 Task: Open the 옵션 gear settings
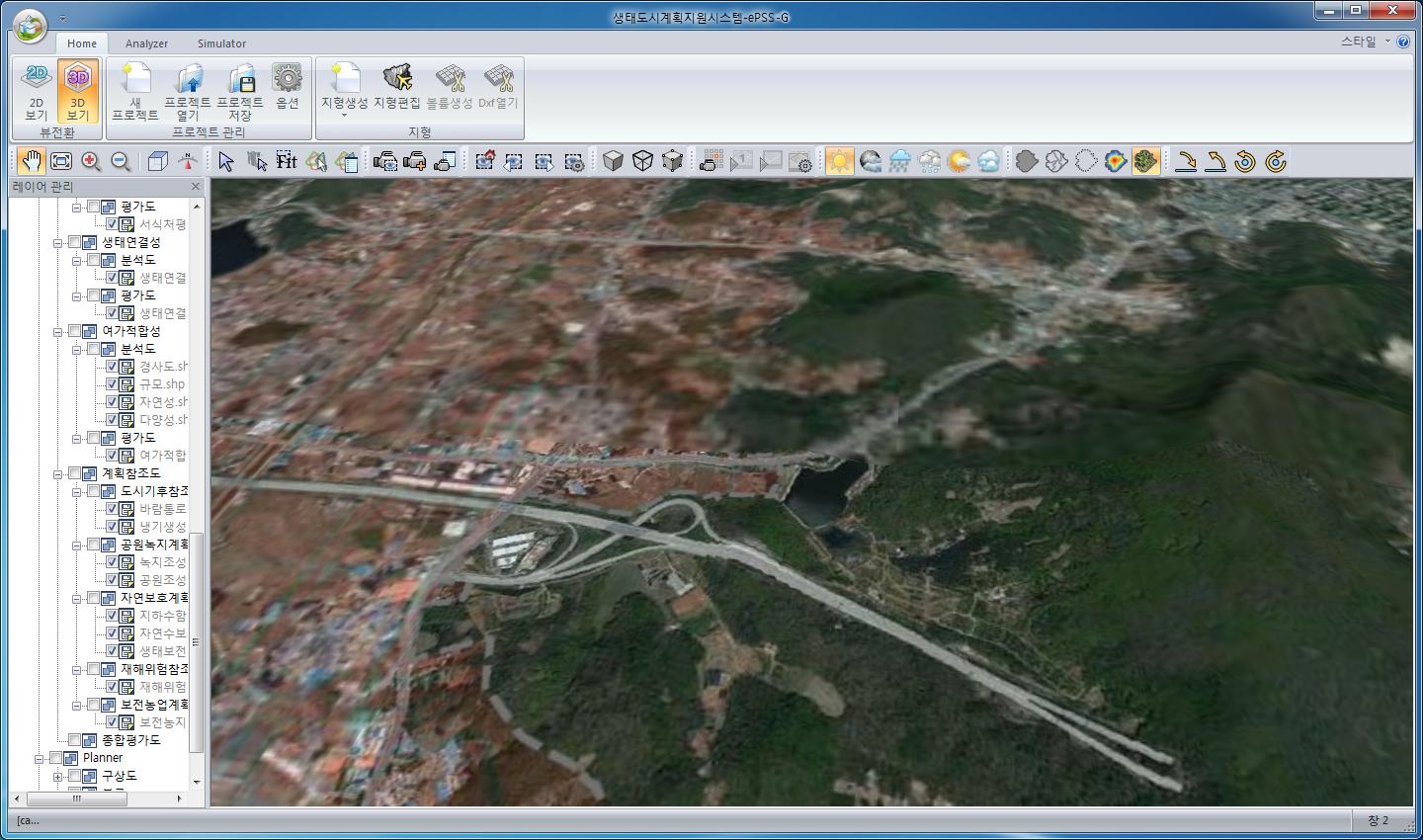pos(288,87)
